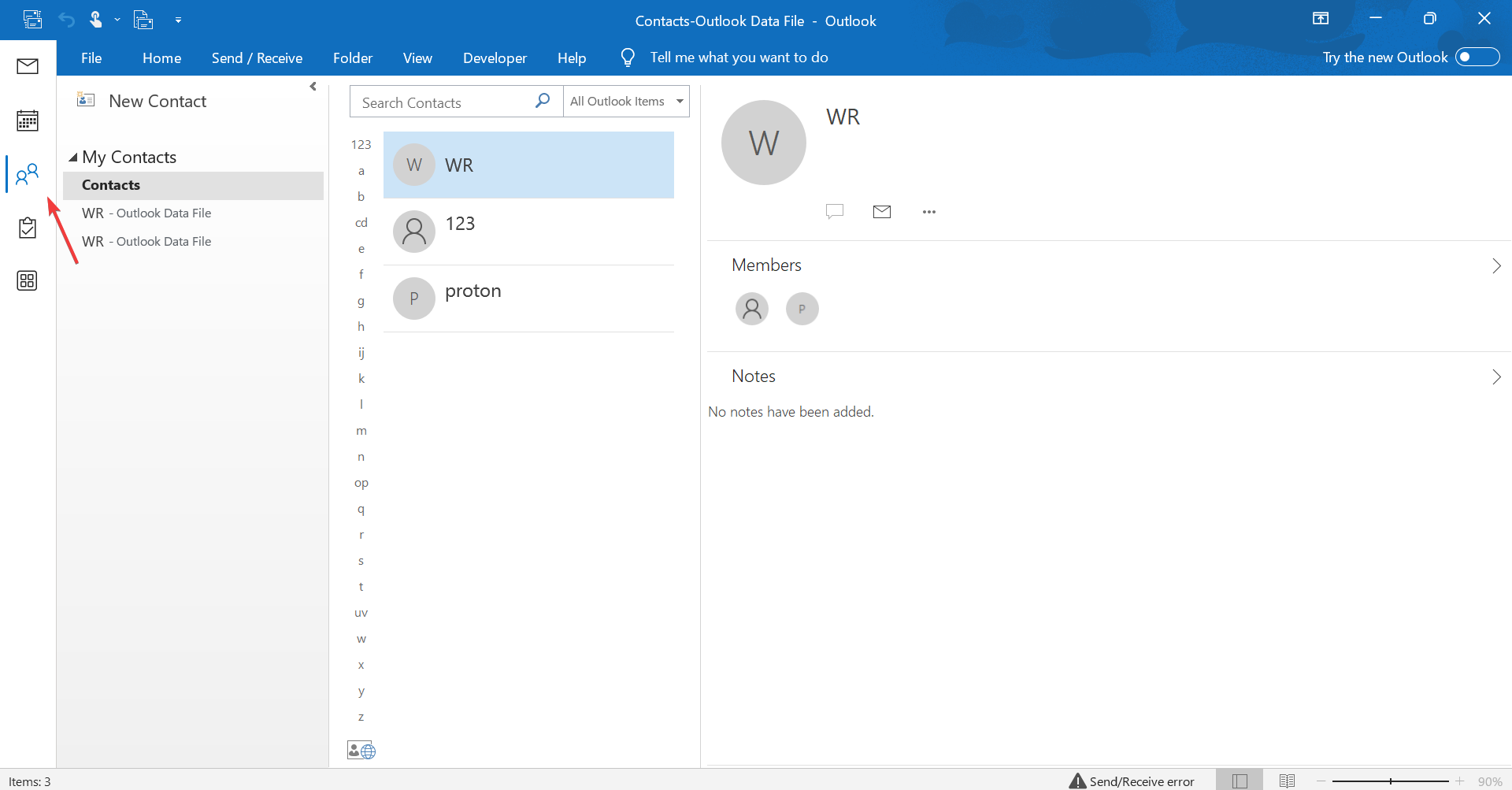Click zoom in plus button
The image size is (1512, 790).
(1459, 781)
